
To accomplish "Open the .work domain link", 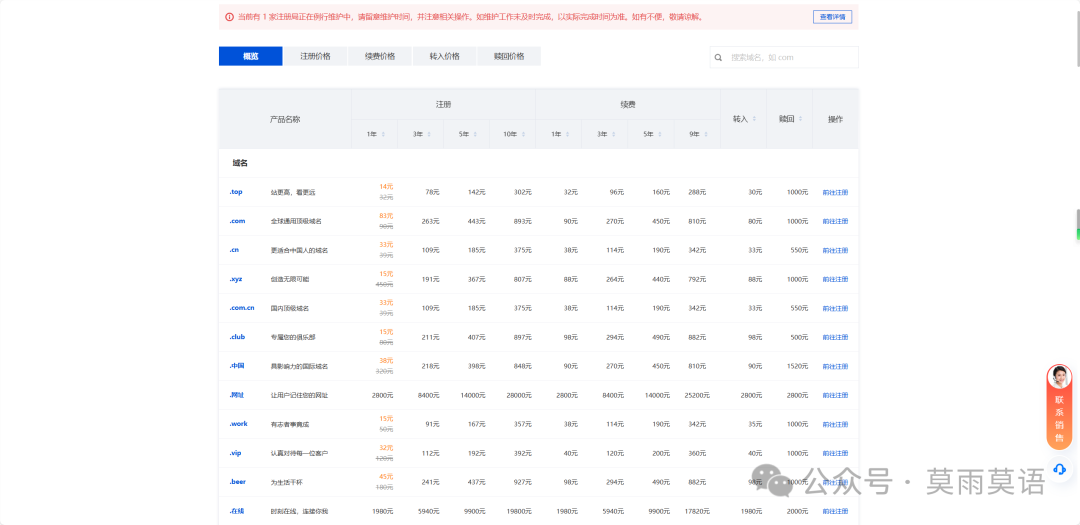I will 238,424.
